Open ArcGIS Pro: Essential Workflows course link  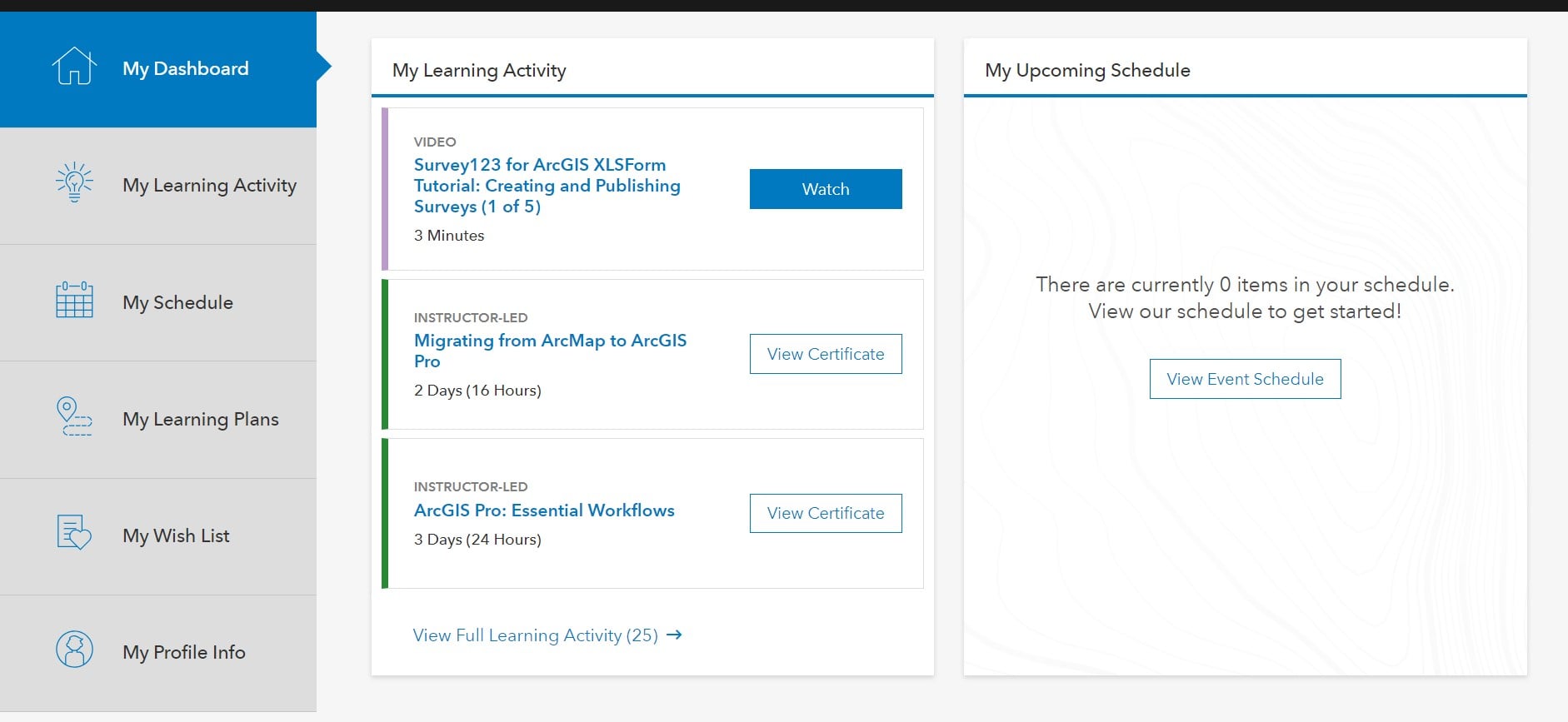544,510
